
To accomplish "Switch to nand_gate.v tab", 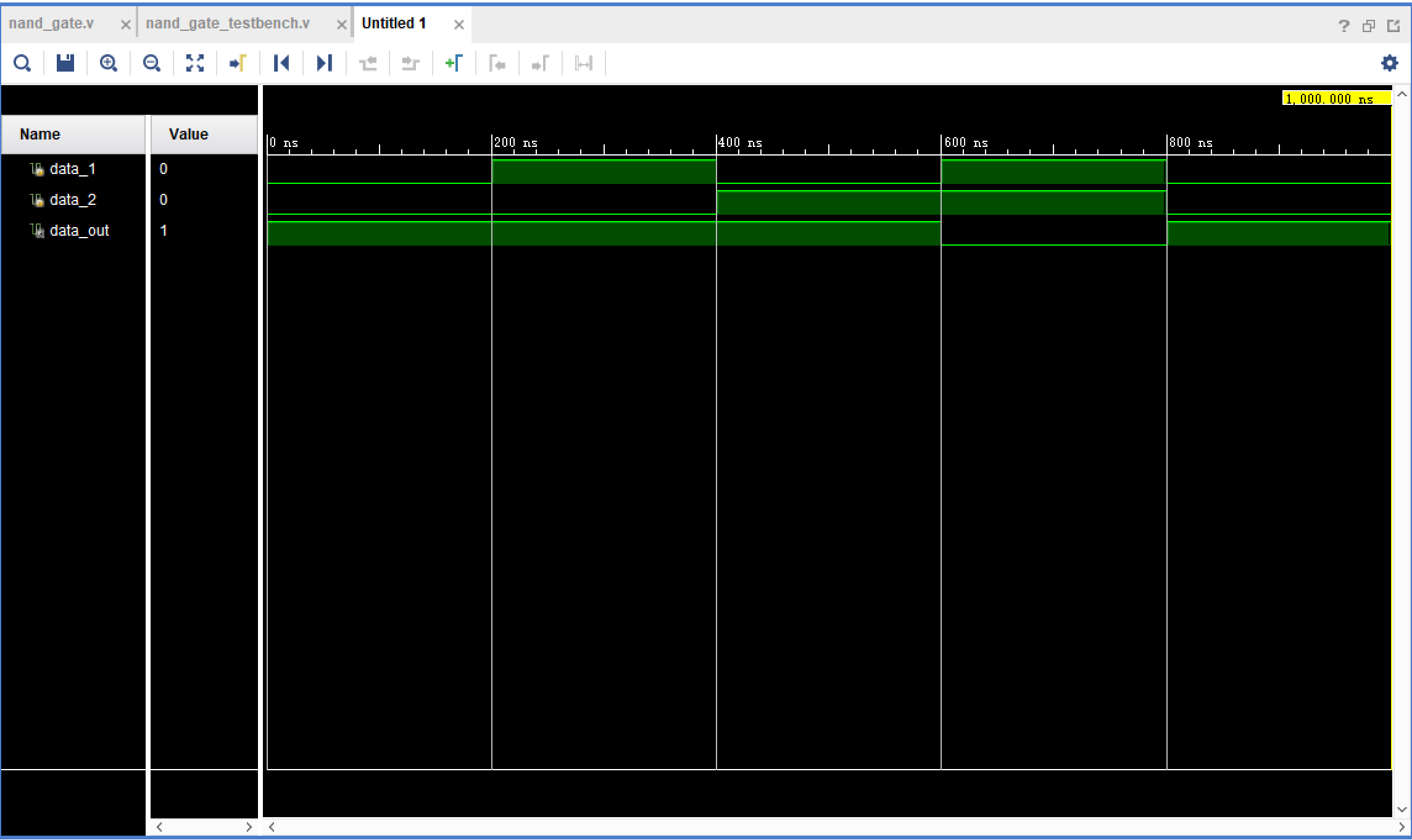I will tap(52, 23).
